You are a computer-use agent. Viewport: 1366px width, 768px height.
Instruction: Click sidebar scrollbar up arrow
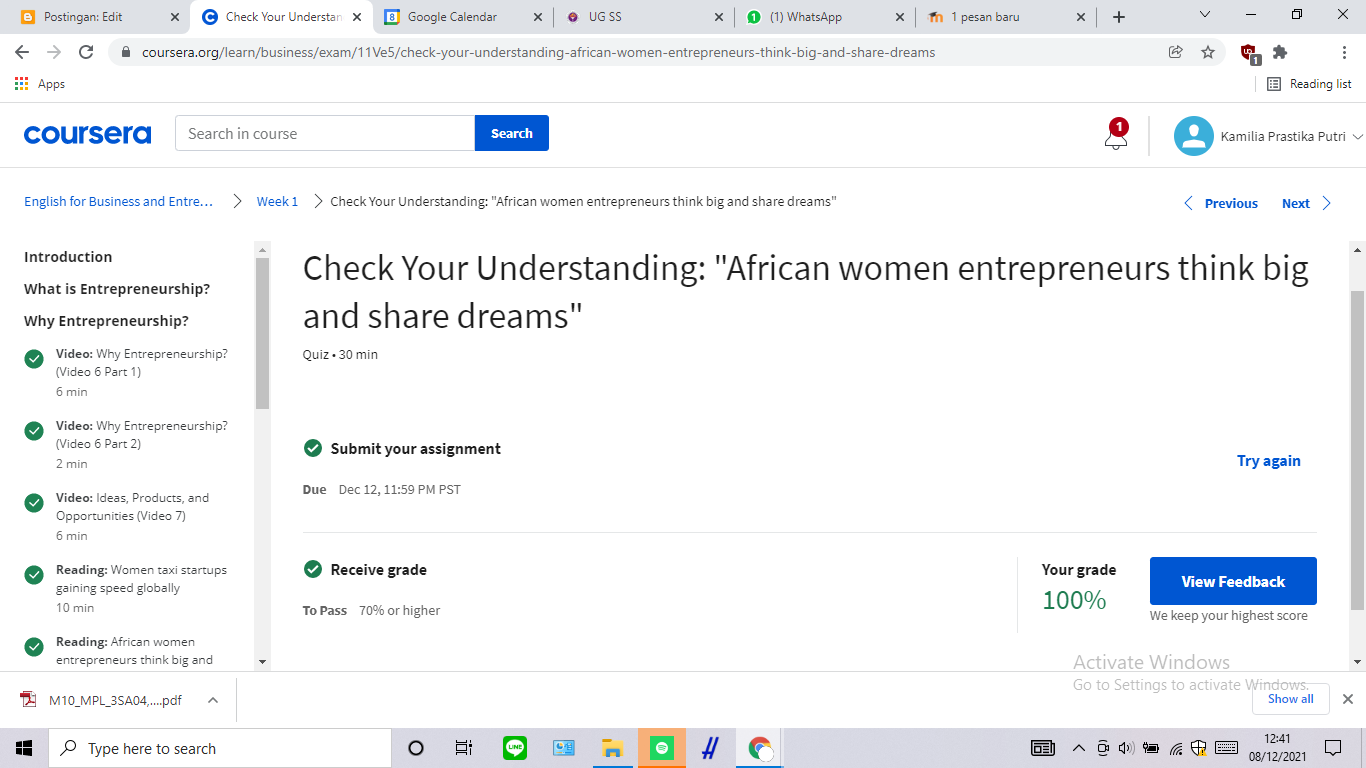pos(263,249)
